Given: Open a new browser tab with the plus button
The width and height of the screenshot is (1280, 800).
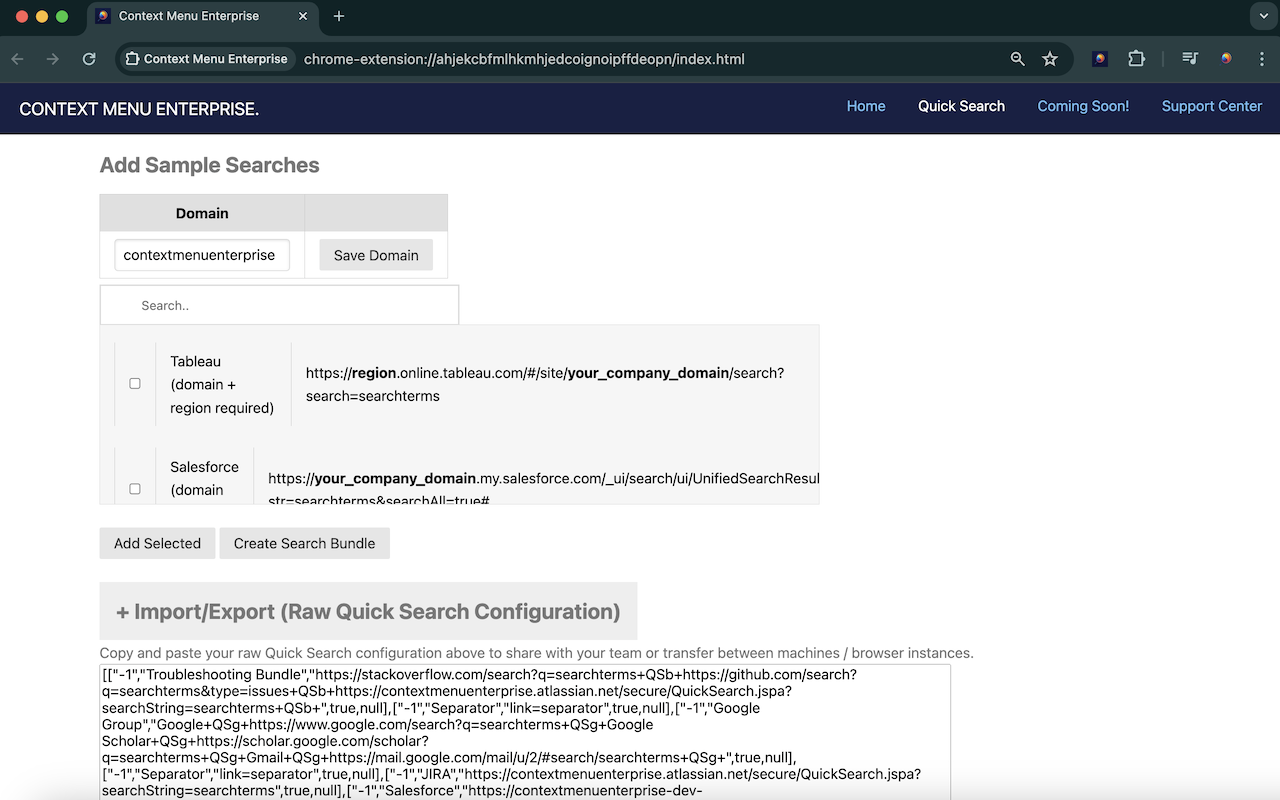Looking at the screenshot, I should [338, 16].
